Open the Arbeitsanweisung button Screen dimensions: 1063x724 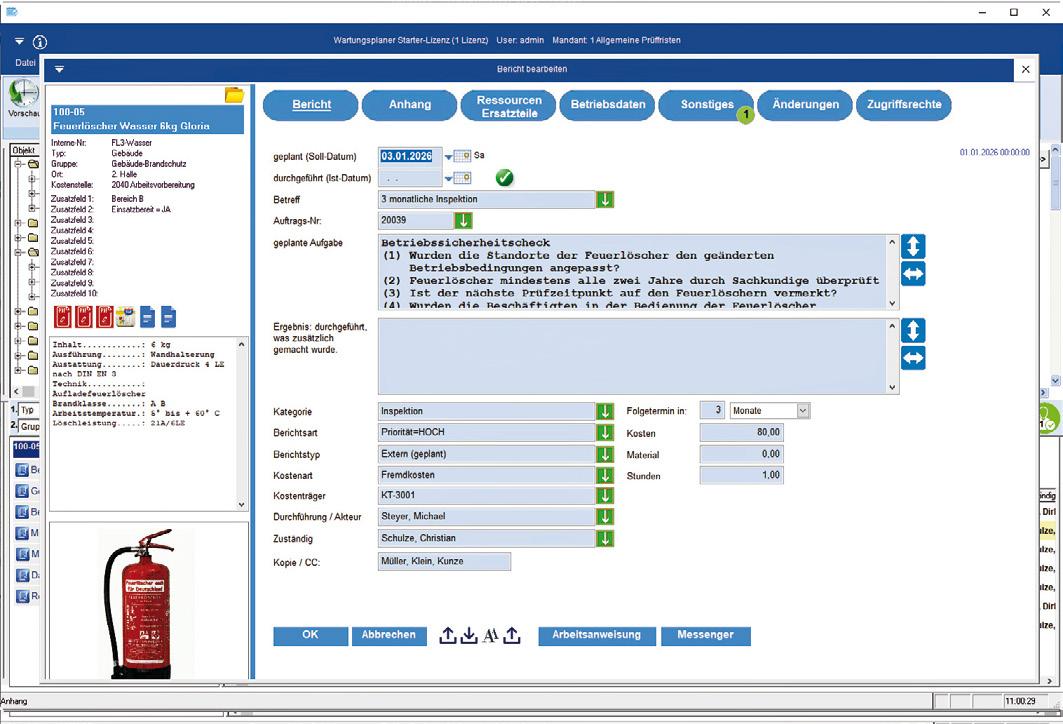[597, 635]
